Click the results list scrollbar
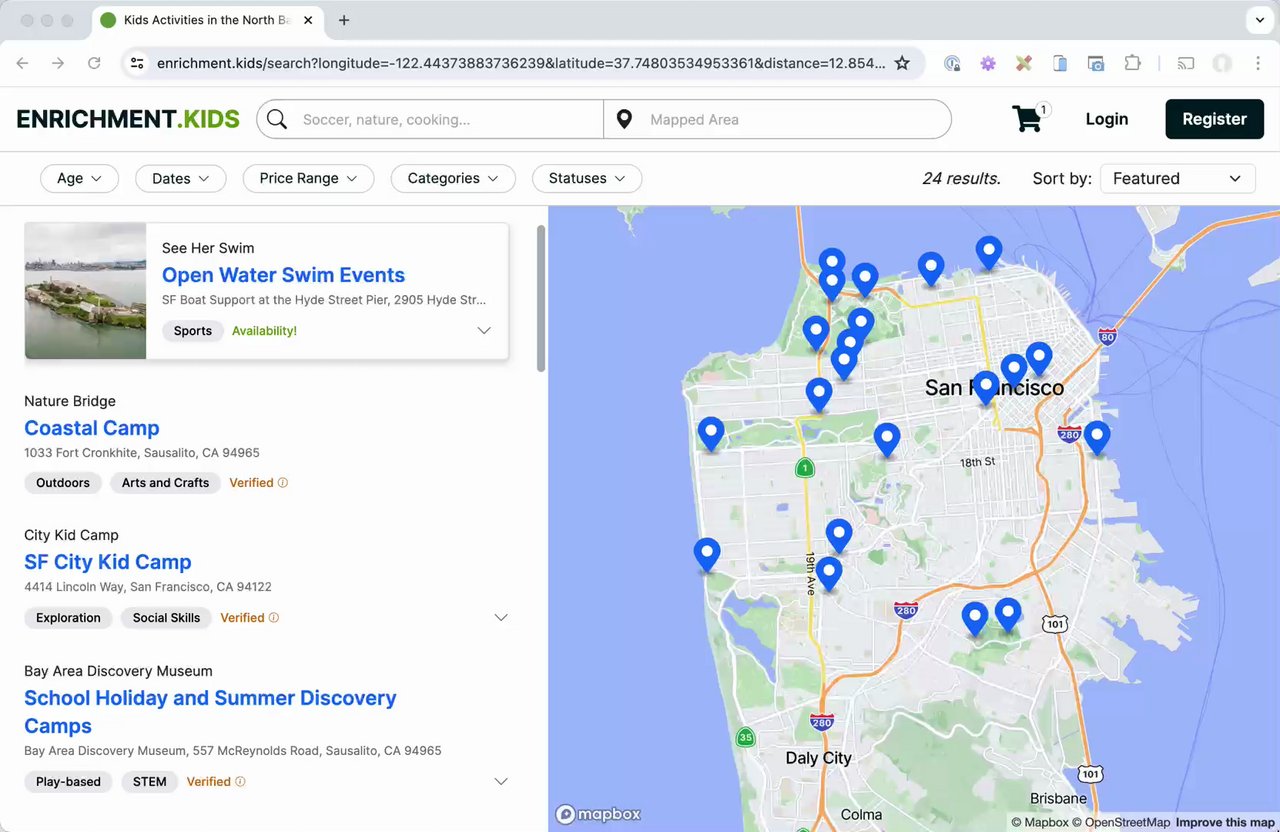This screenshot has width=1280, height=832. pyautogui.click(x=541, y=298)
